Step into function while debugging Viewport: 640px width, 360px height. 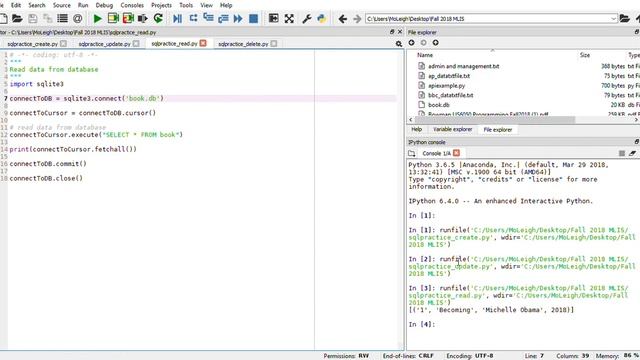click(x=208, y=18)
